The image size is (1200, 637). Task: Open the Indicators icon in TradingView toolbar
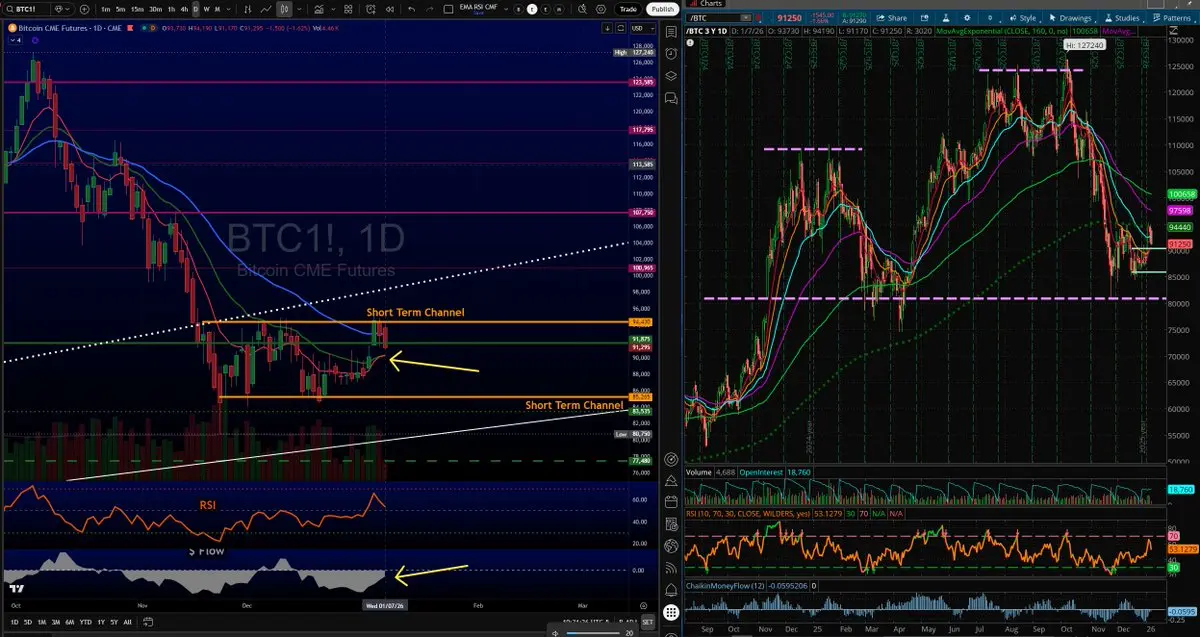point(318,9)
